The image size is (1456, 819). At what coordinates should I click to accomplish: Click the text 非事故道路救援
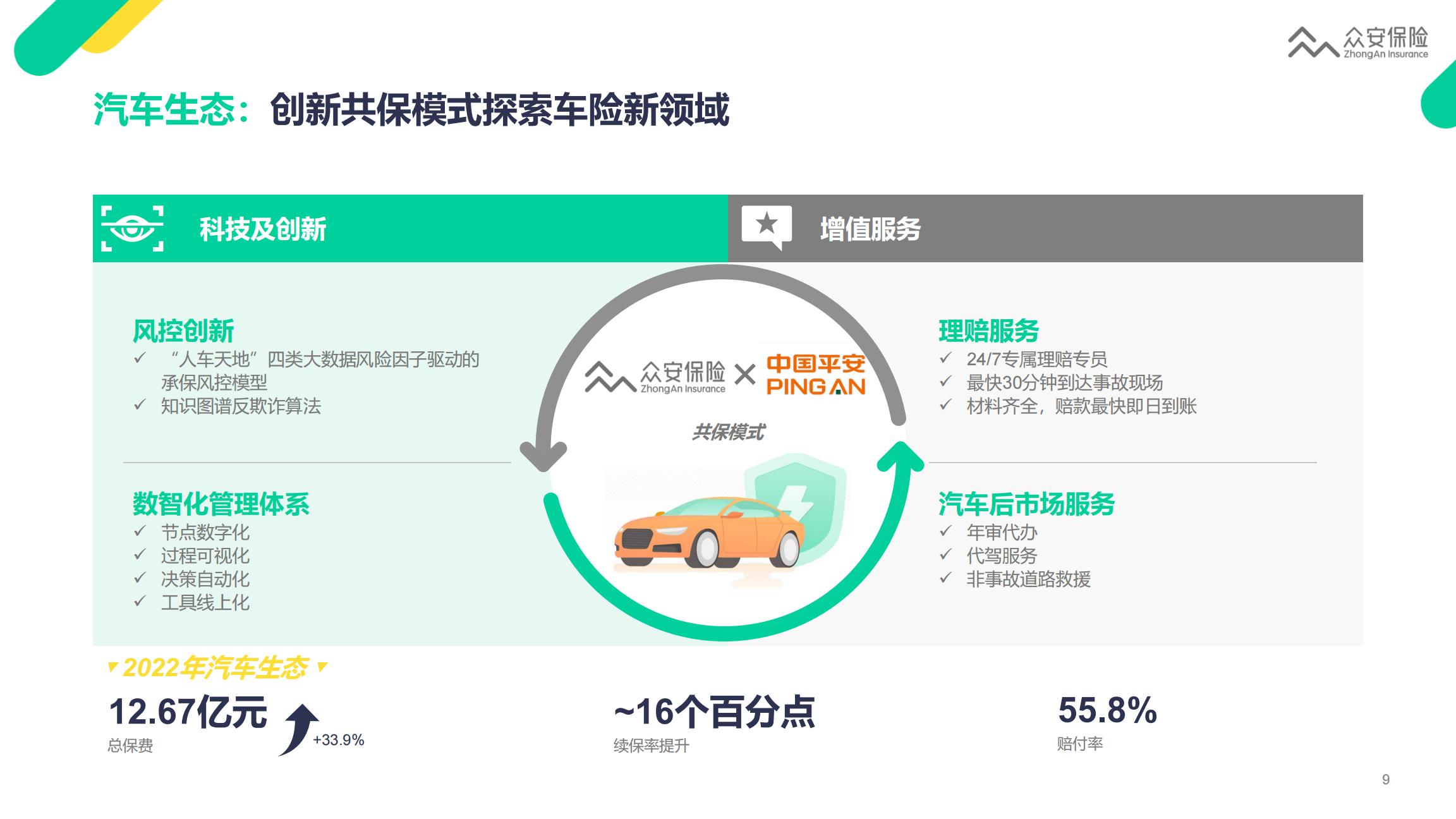click(x=1028, y=579)
